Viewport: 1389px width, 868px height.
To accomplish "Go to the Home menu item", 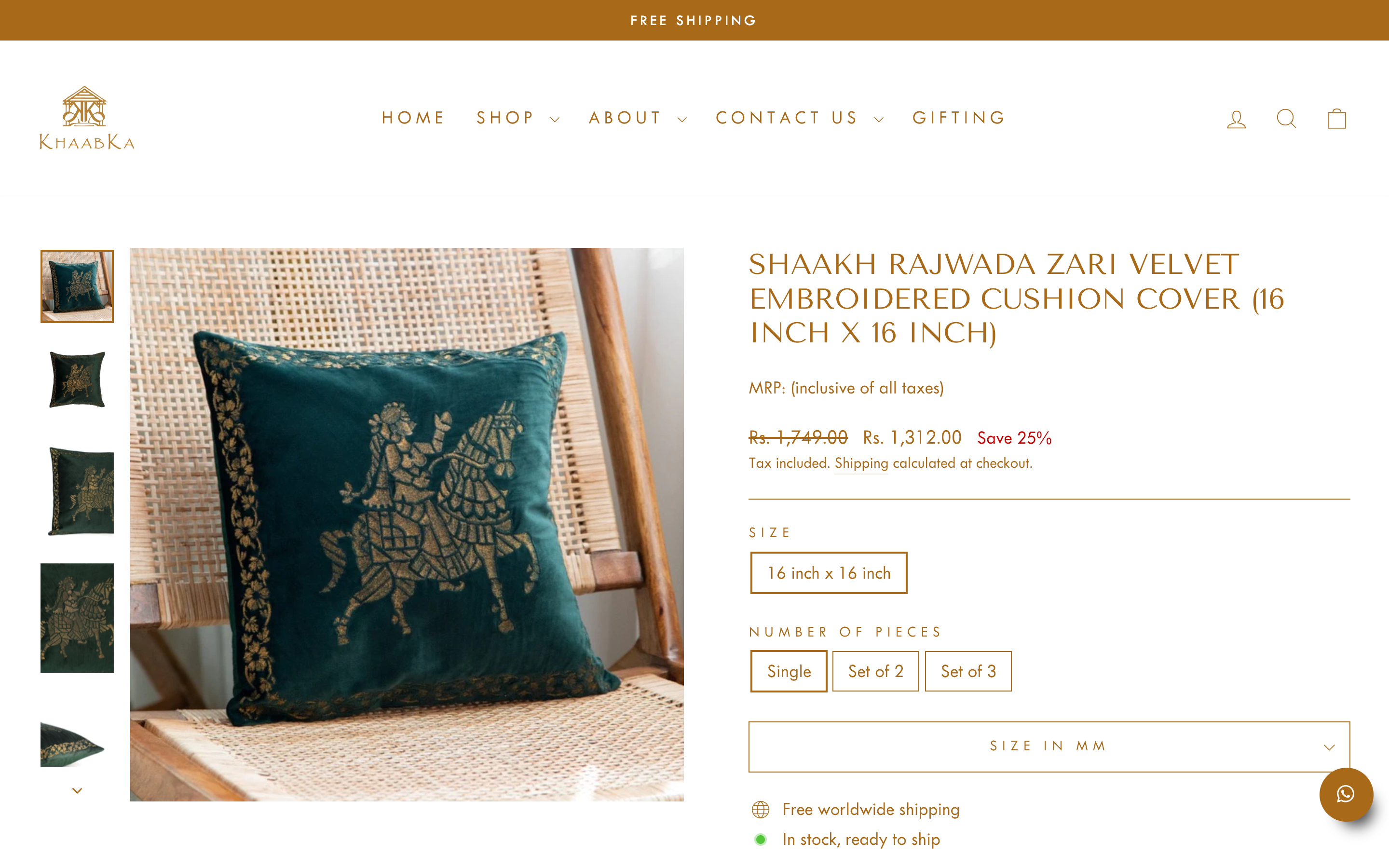I will [413, 118].
